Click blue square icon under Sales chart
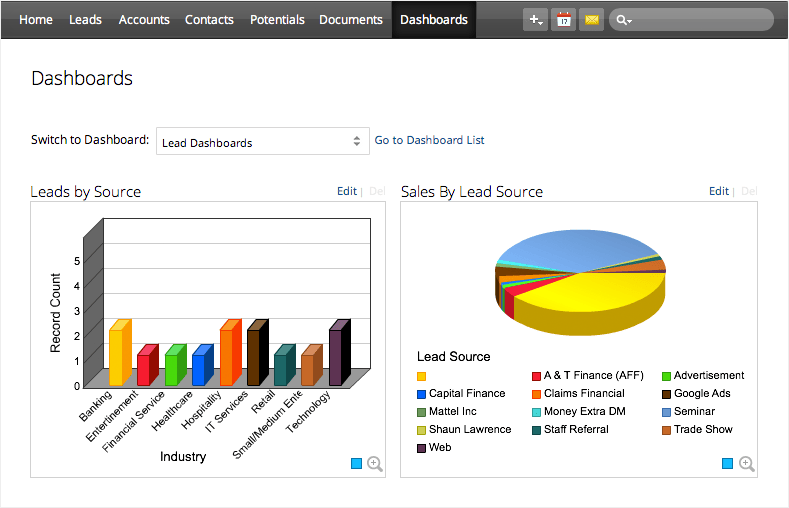Screen dimensions: 789x508 click(727, 464)
